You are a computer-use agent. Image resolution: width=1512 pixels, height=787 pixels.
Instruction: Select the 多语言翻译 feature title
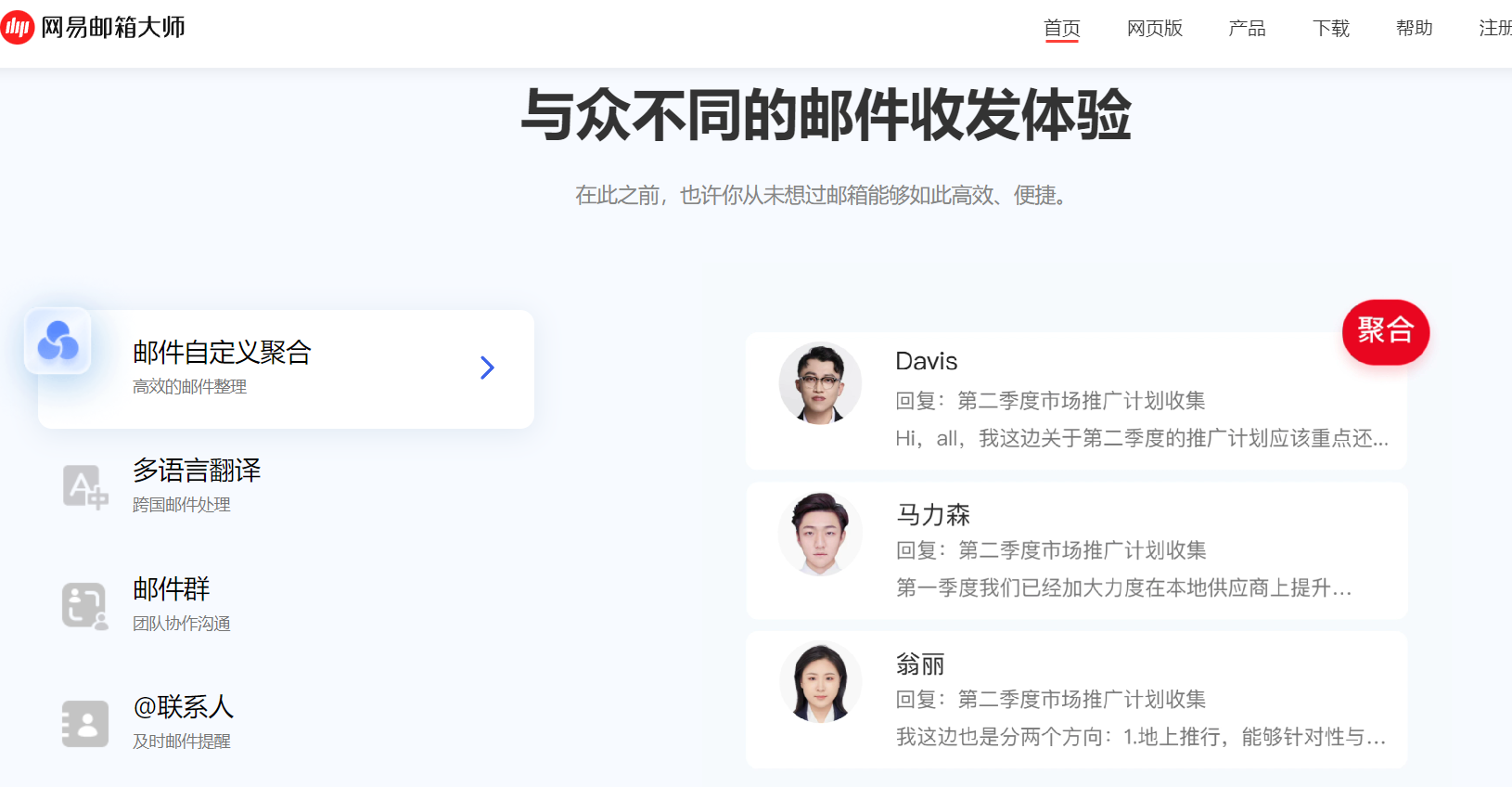coord(197,471)
